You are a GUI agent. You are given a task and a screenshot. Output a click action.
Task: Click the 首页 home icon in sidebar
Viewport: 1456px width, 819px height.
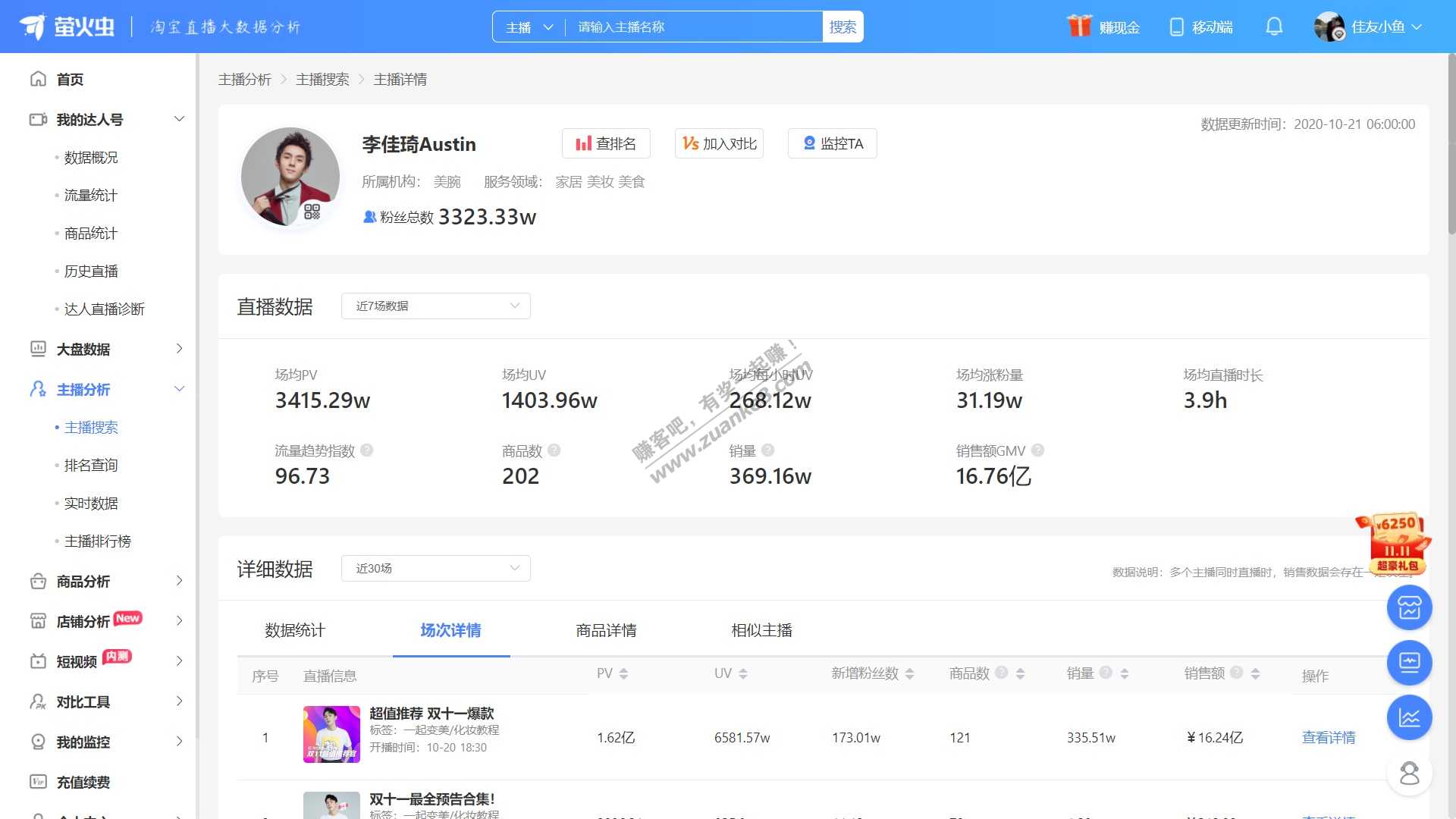click(x=38, y=79)
